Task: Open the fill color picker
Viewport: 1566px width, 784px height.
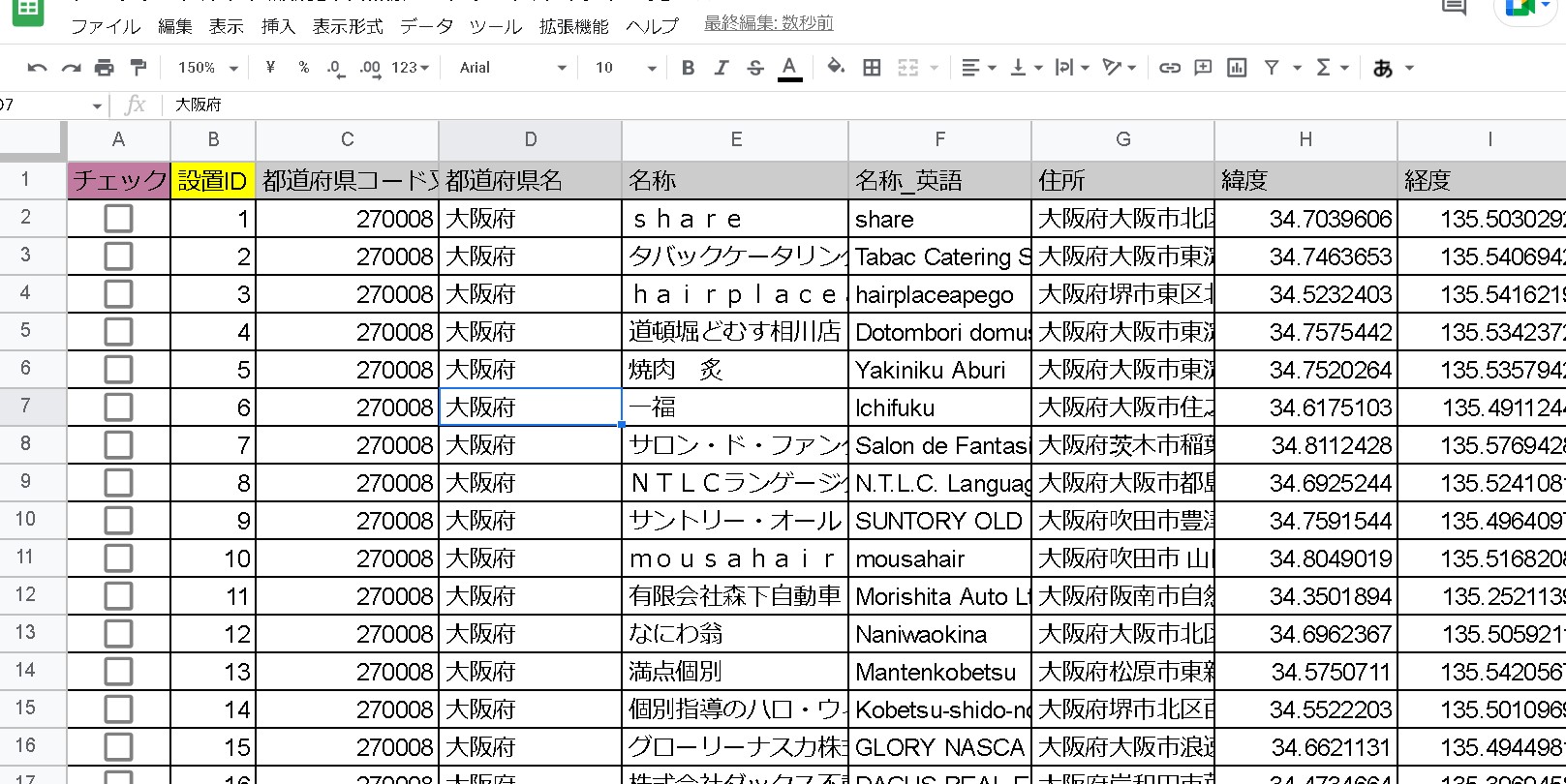Action: [836, 68]
